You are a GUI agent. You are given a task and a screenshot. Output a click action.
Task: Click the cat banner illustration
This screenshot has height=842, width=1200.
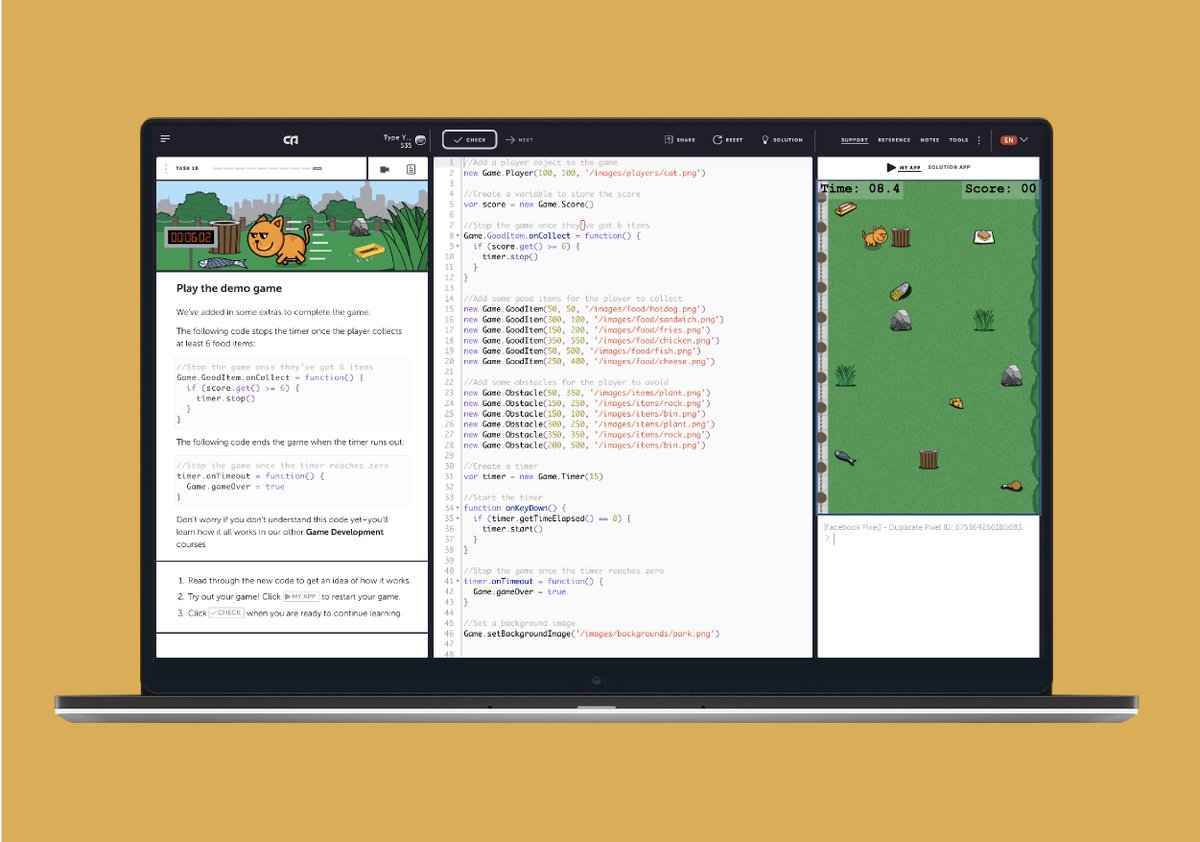pos(292,227)
